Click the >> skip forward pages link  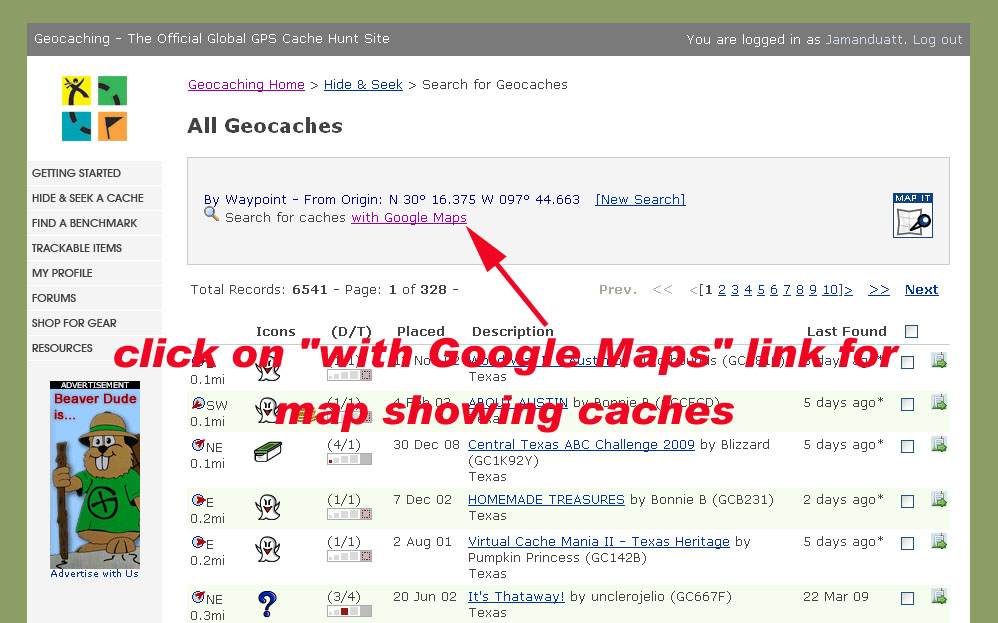point(879,290)
